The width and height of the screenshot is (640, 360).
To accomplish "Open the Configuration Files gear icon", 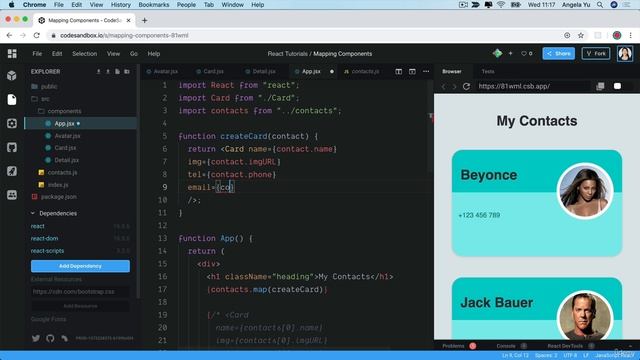I will (12, 123).
